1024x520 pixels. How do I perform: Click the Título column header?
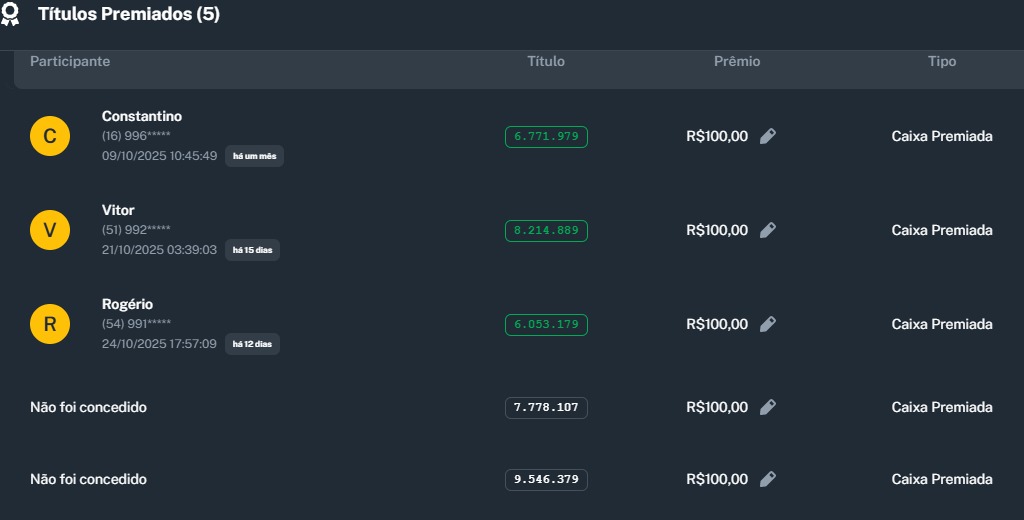pos(546,62)
